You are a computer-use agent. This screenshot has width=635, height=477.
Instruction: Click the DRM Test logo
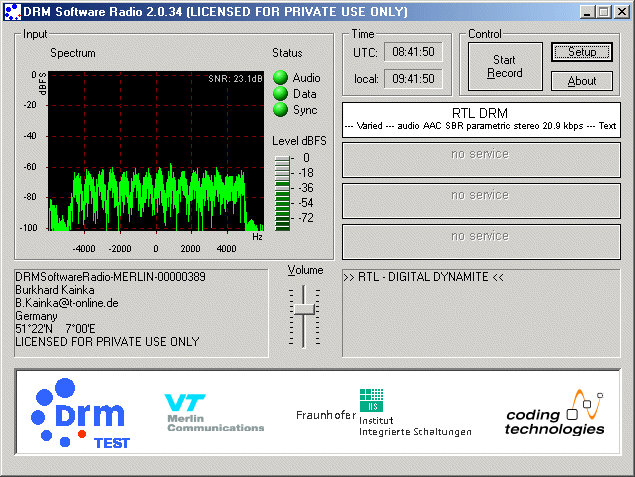click(x=79, y=413)
